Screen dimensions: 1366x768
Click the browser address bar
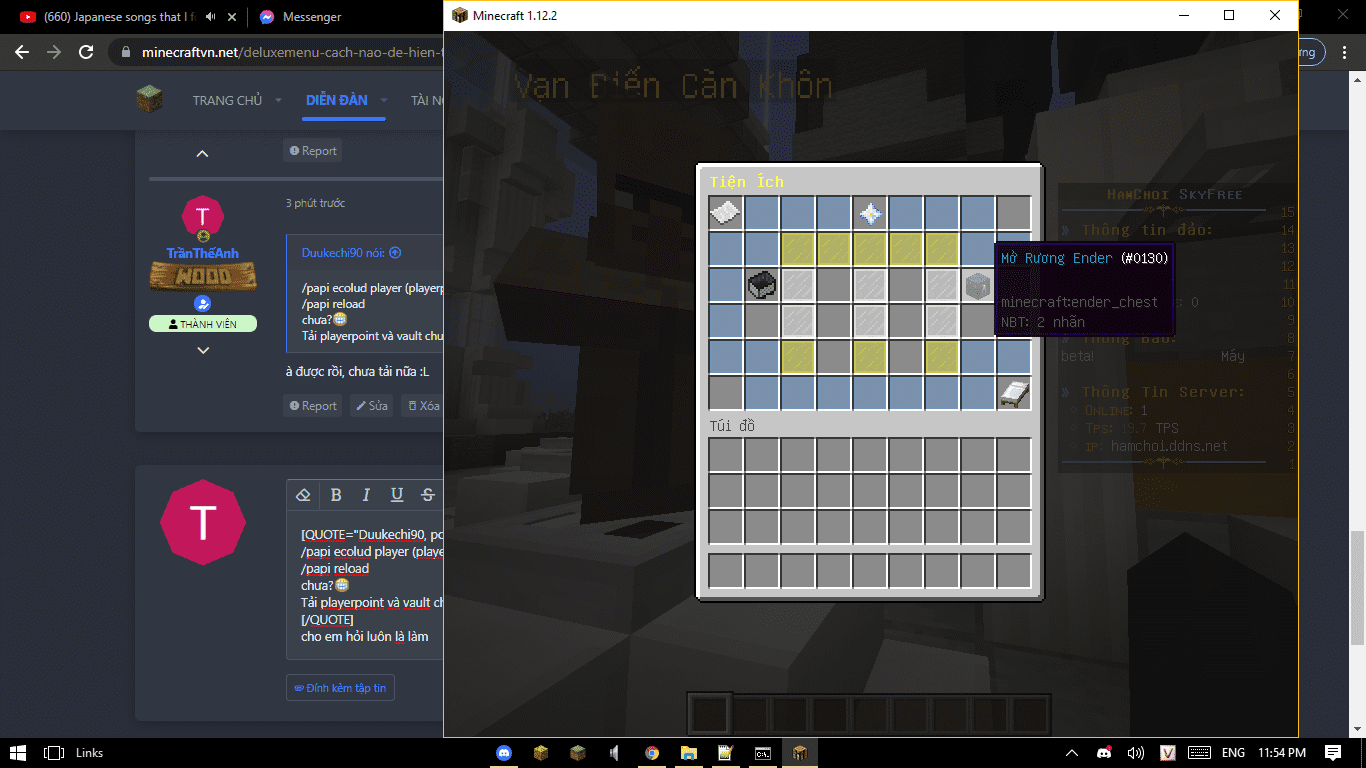(290, 52)
